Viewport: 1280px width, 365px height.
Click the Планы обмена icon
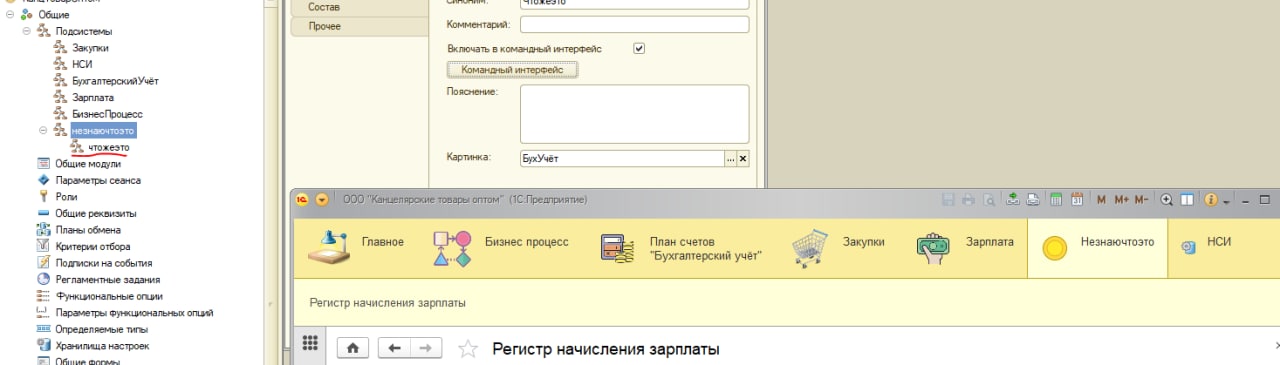point(43,230)
